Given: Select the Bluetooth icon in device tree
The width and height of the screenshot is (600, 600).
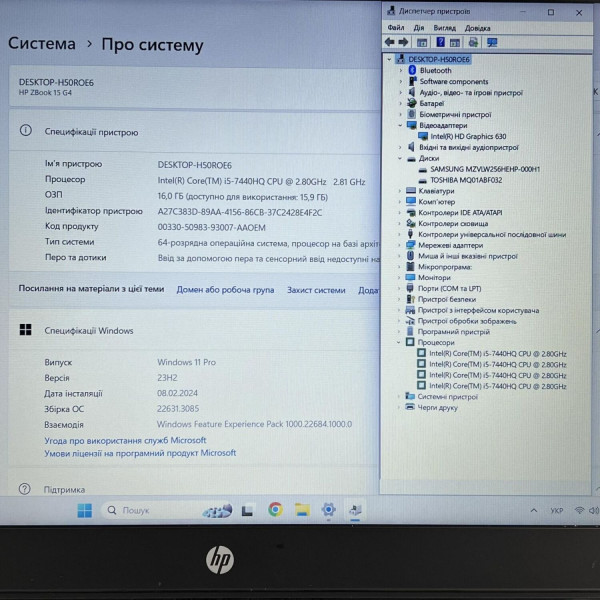Looking at the screenshot, I should click(412, 70).
